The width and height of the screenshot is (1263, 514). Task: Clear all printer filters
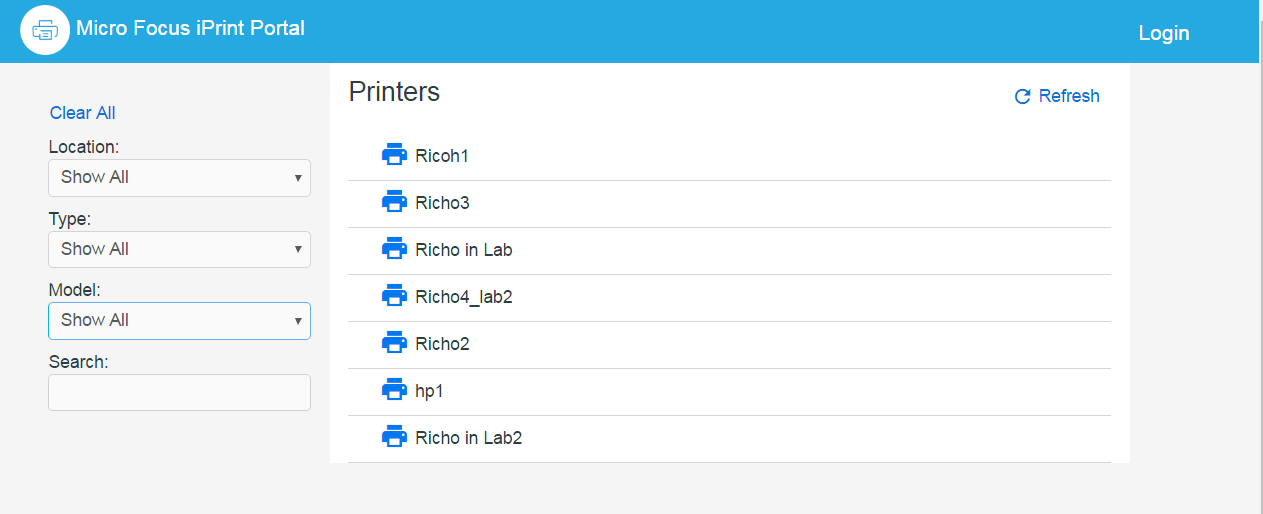pos(83,113)
